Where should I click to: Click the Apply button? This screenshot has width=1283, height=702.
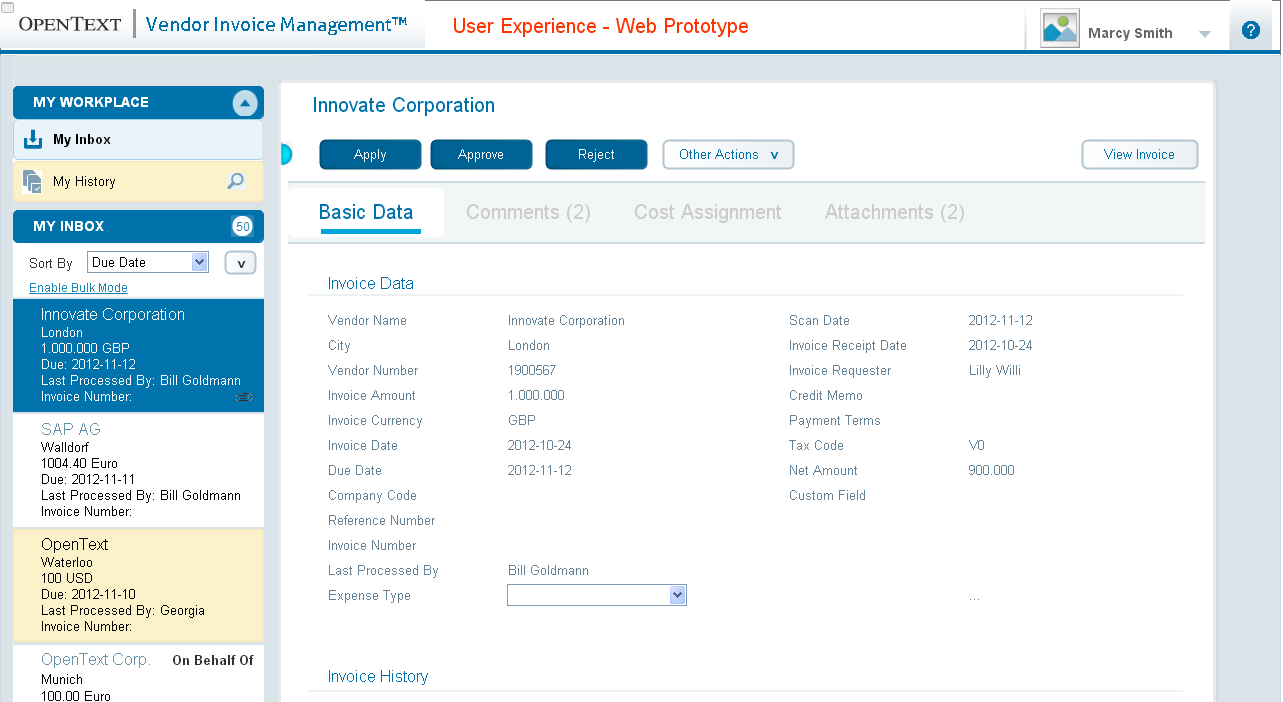(x=370, y=155)
